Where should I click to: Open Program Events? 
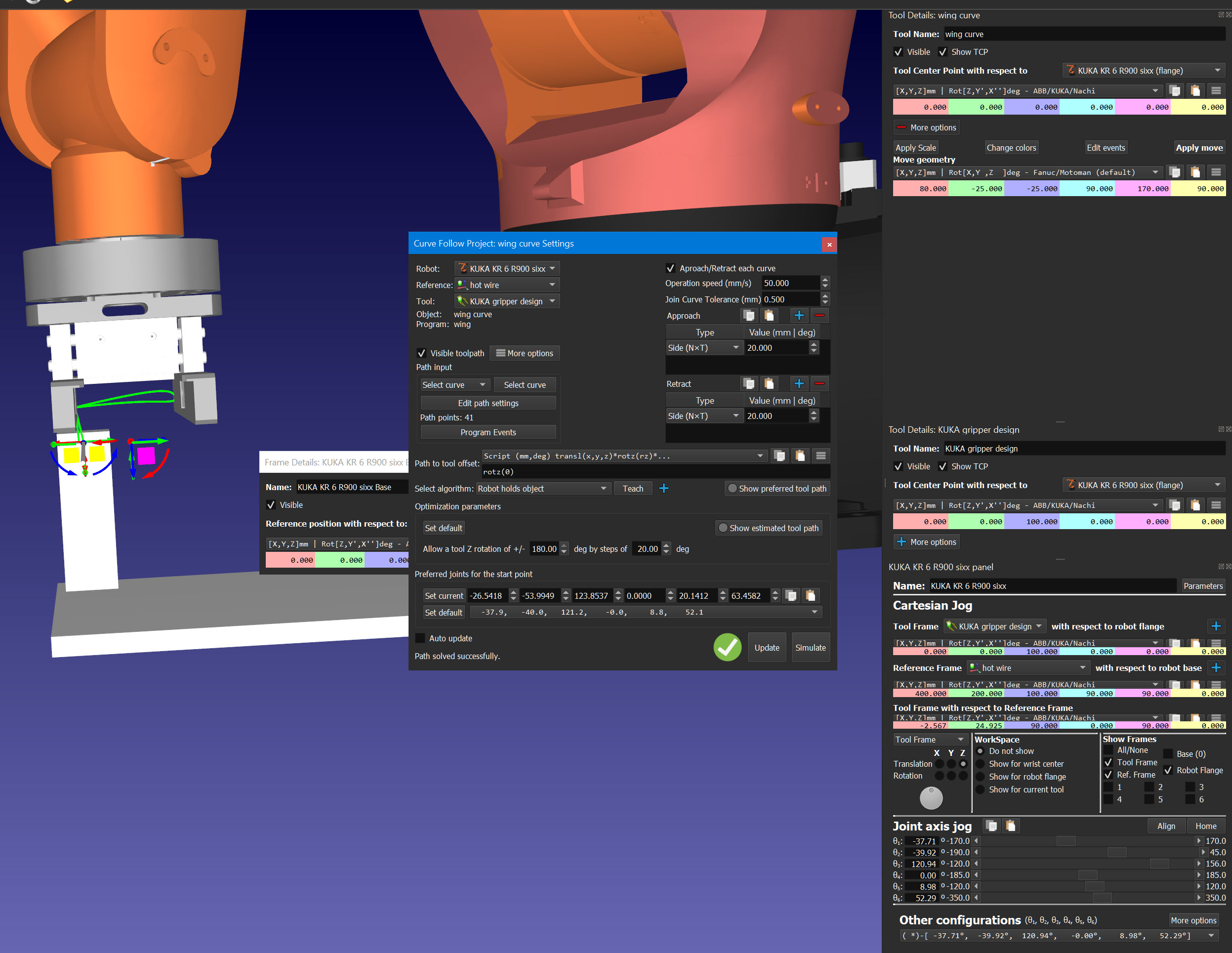488,432
